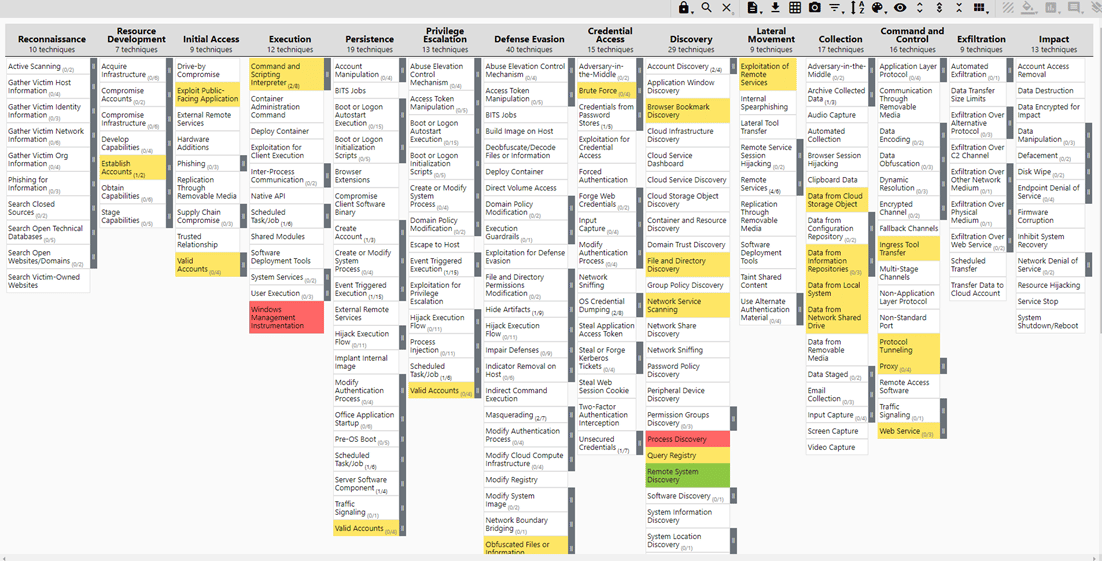Screen dimensions: 1102x561
Task: Click the download layer arrow icon
Action: (775, 8)
